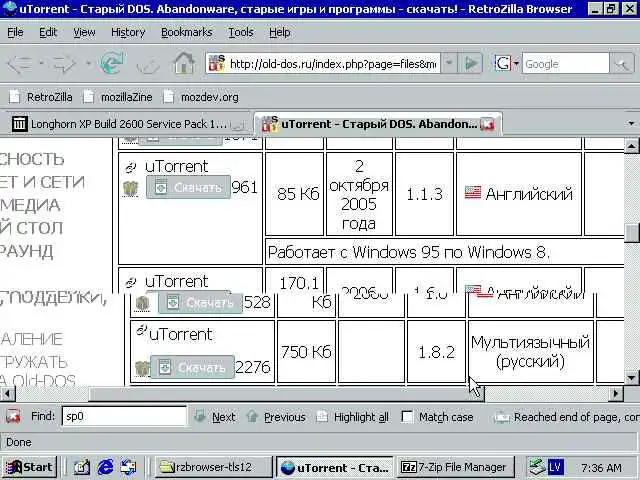Viewport: 640px width, 480px height.
Task: Click the Find text field containing sp0
Action: (x=124, y=416)
